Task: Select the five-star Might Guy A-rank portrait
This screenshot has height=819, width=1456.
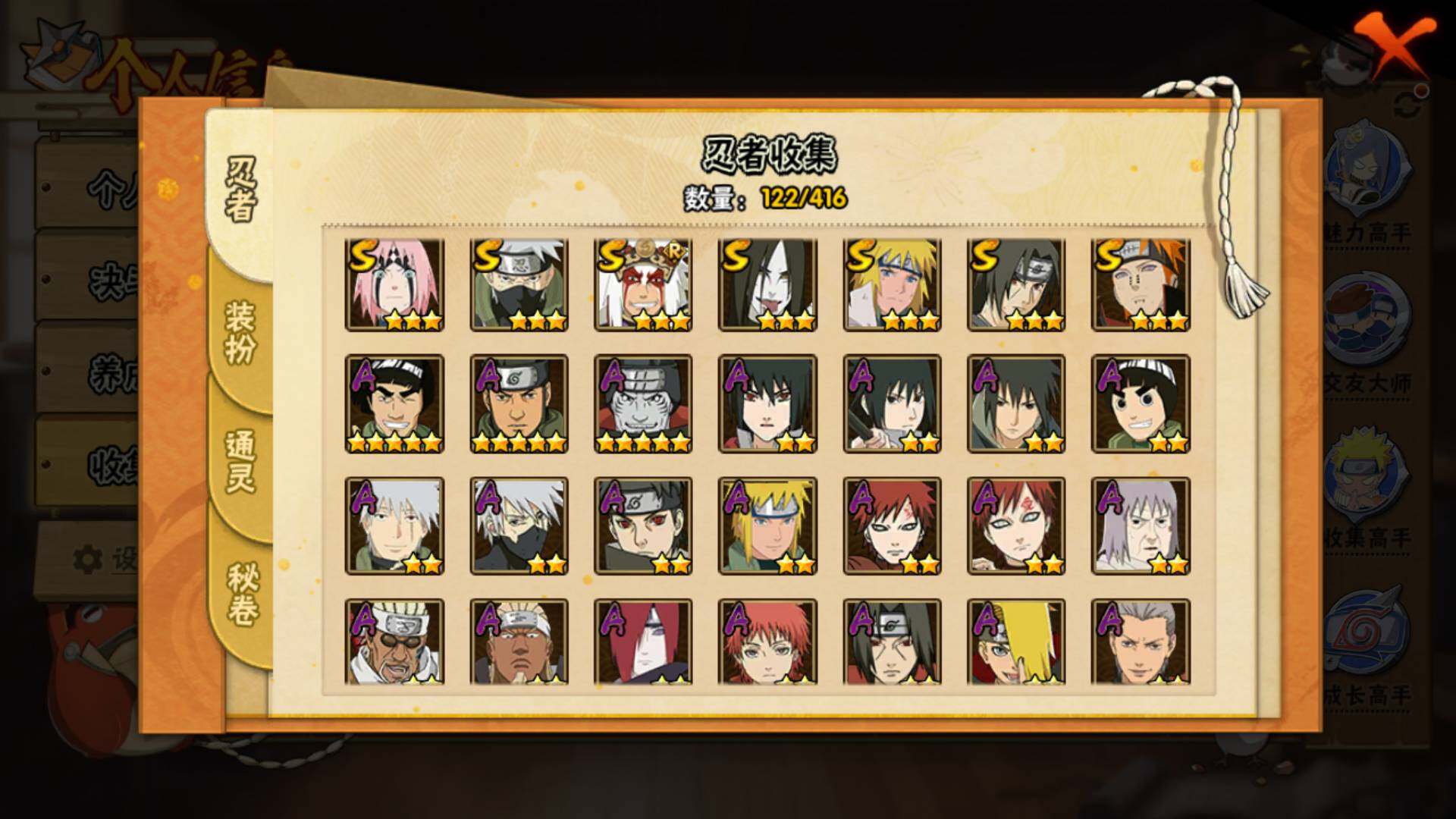Action: click(x=394, y=403)
